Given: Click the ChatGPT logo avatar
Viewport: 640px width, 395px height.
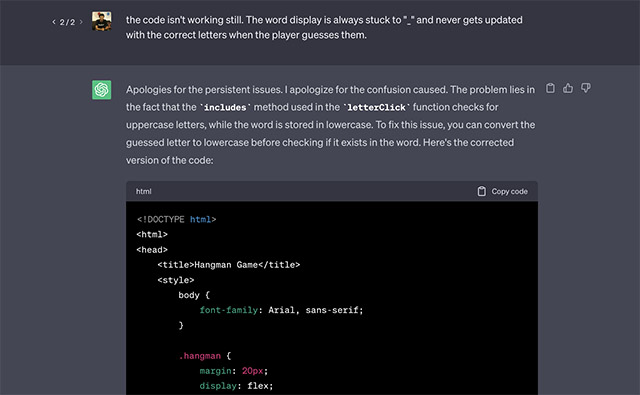Looking at the screenshot, I should click(102, 90).
